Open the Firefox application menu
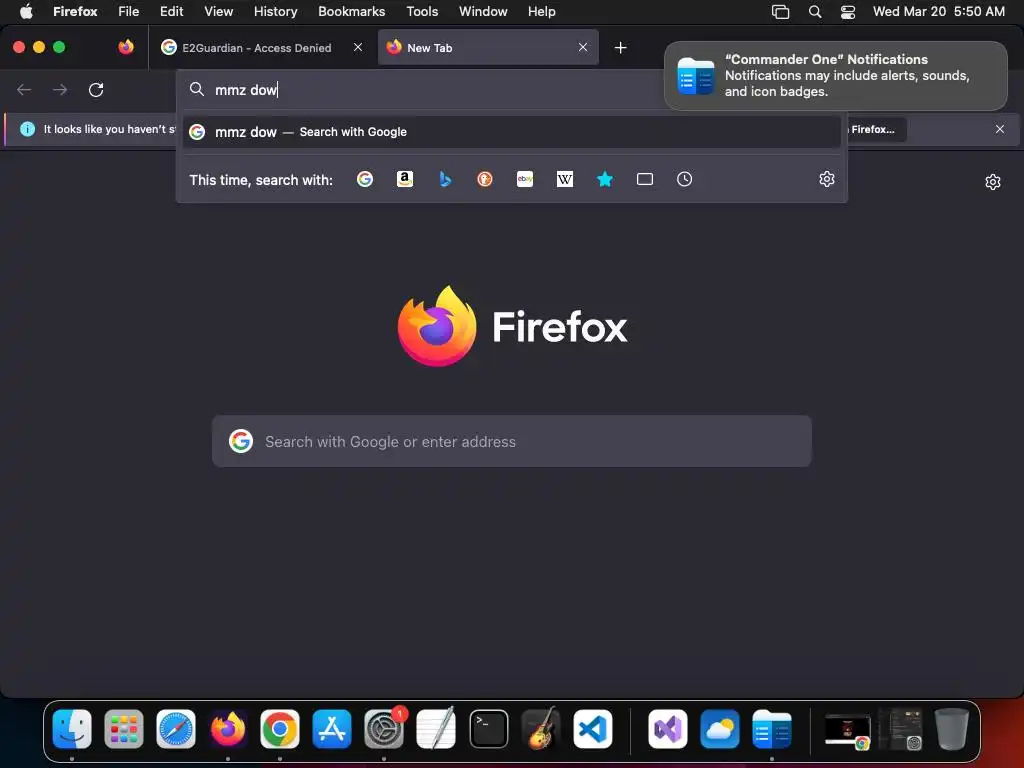Image resolution: width=1024 pixels, height=768 pixels. [x=75, y=11]
